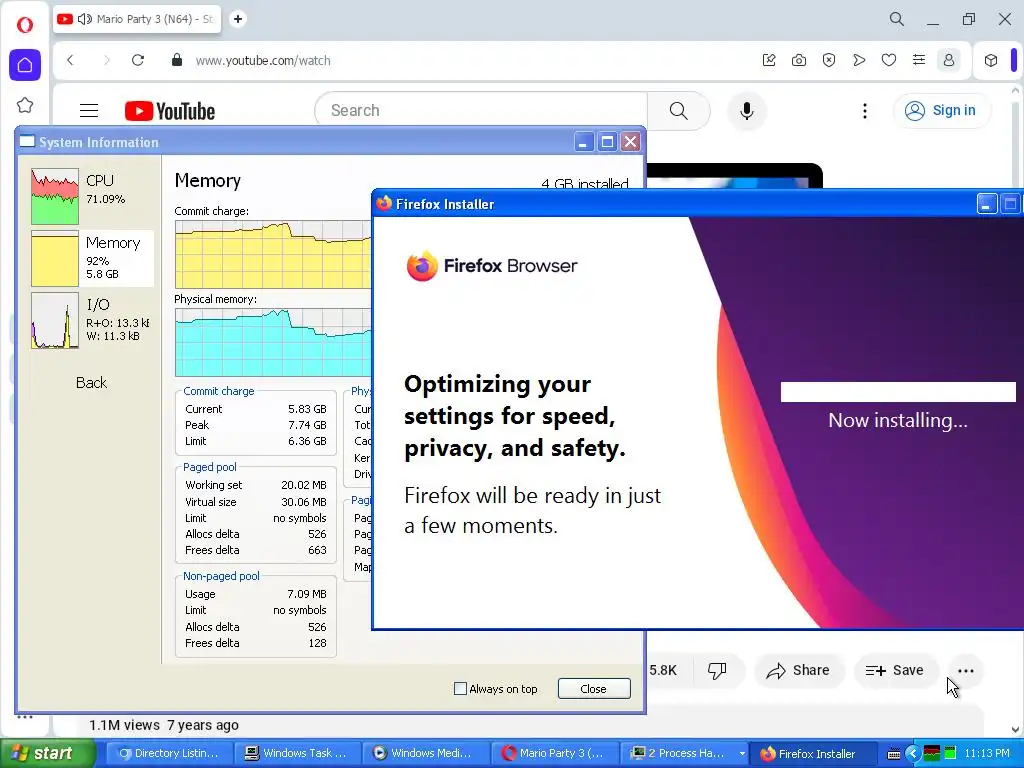
Task: Reload the YouTube page
Action: tap(138, 60)
